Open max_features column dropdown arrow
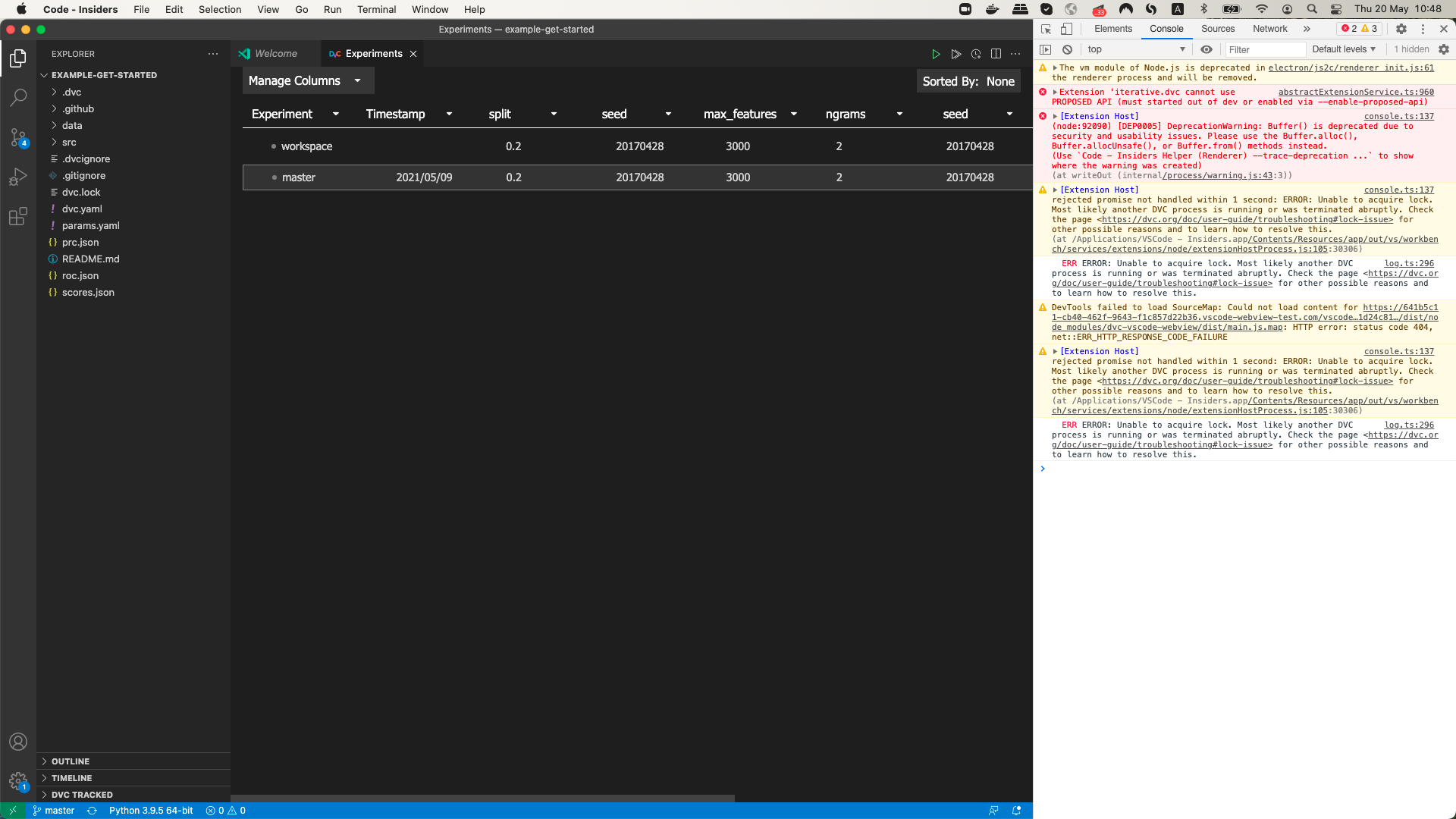Screen dimensions: 1456x819 (x=794, y=114)
